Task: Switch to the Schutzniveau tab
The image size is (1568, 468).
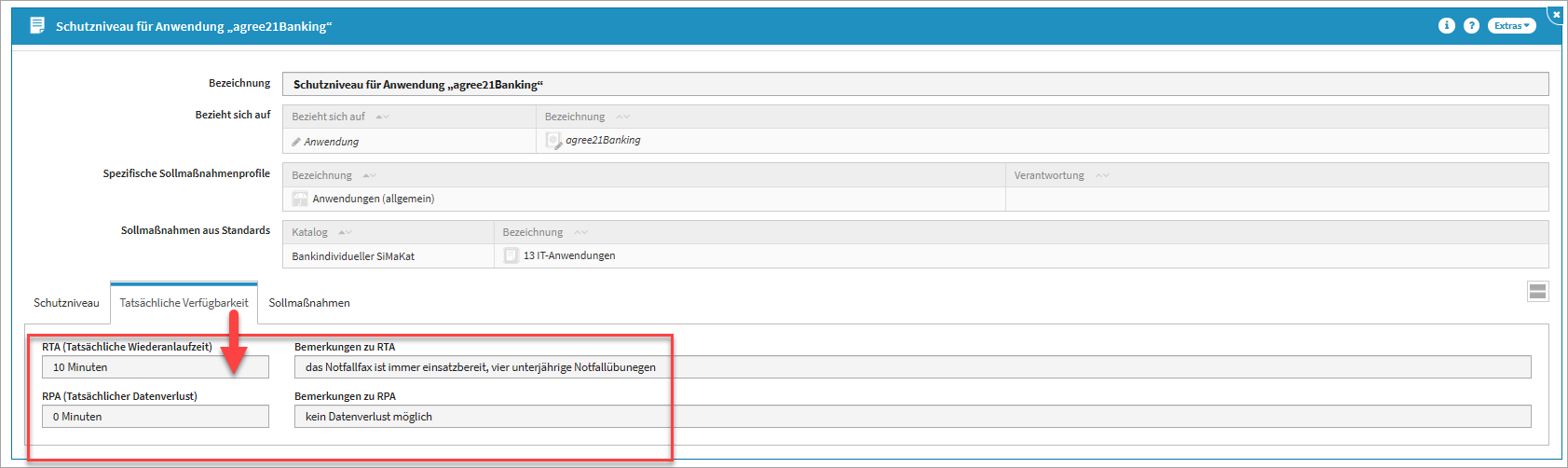Action: [66, 303]
